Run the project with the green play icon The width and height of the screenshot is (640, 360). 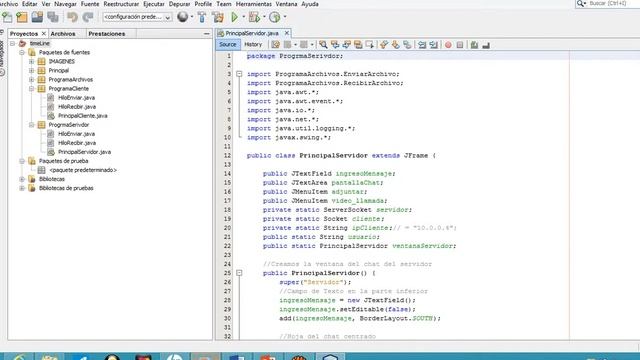[x=235, y=17]
